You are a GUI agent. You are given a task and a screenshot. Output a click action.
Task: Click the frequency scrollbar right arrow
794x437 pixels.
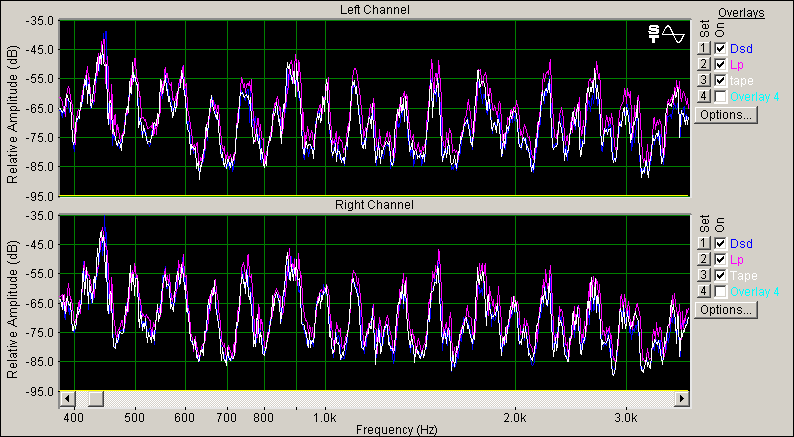click(x=681, y=399)
